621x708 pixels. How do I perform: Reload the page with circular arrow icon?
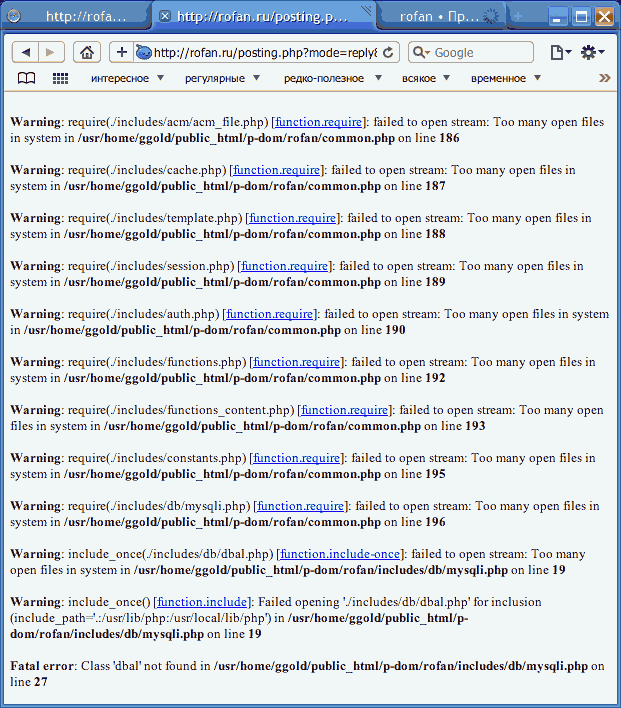coord(388,53)
